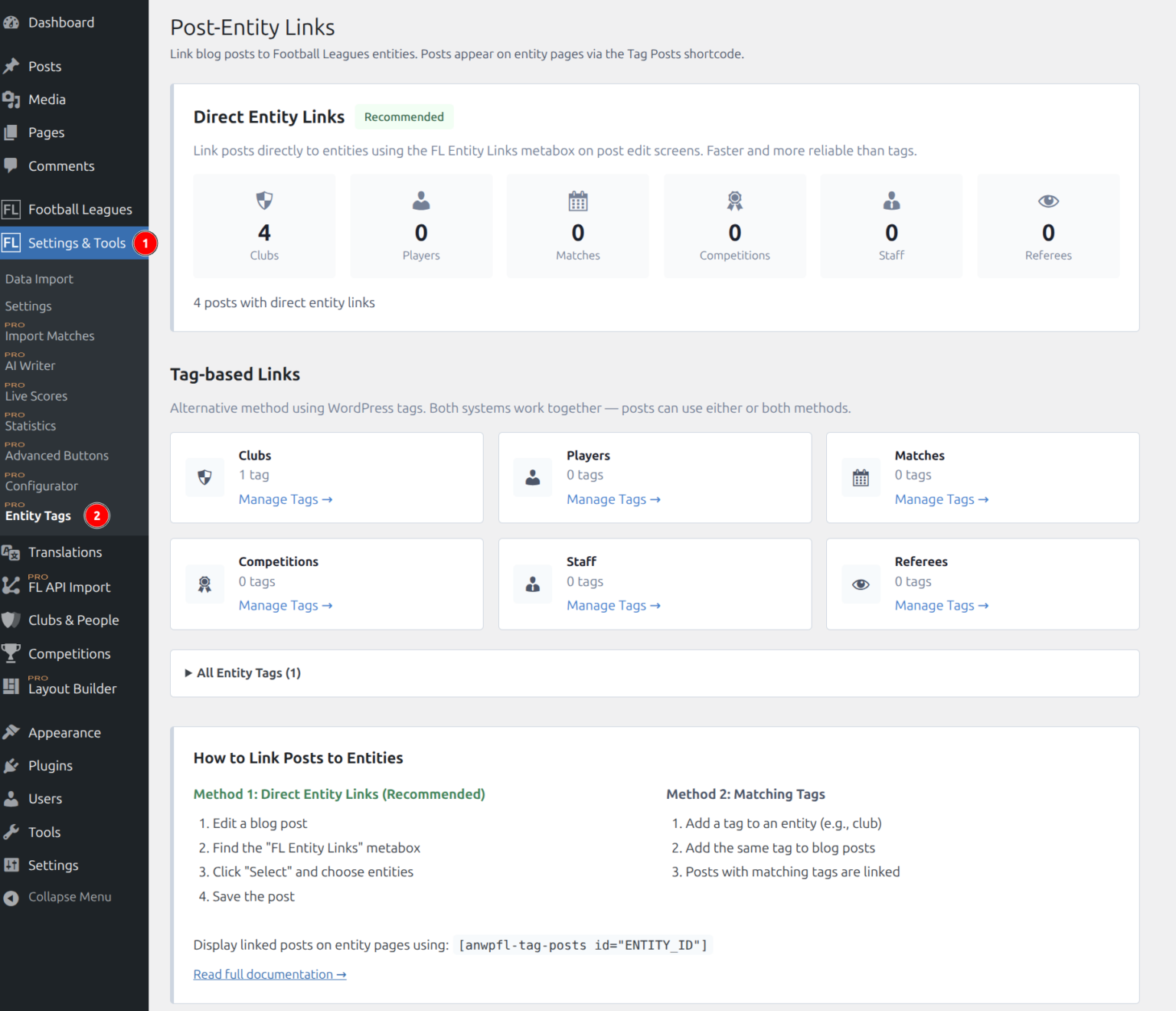
Task: Follow the Read full documentation link
Action: (269, 974)
